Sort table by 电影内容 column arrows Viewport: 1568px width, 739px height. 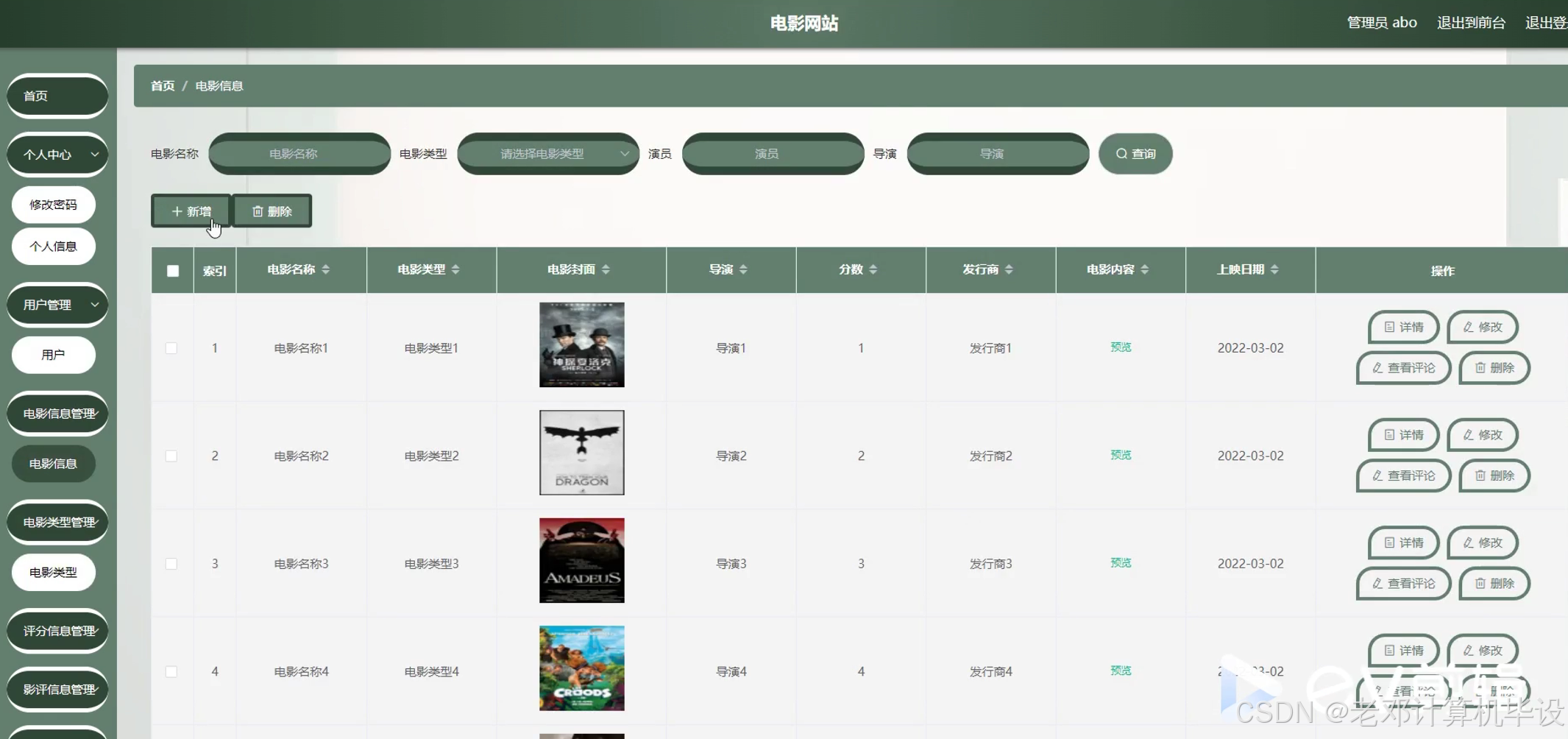[1145, 269]
